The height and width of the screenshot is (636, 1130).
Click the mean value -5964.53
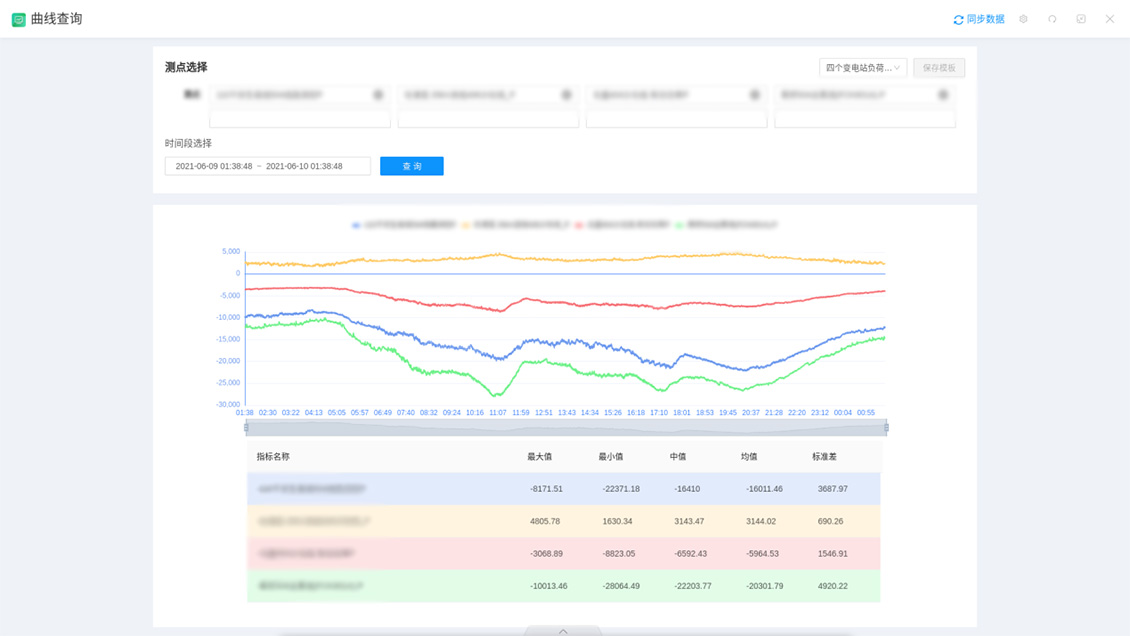[762, 554]
